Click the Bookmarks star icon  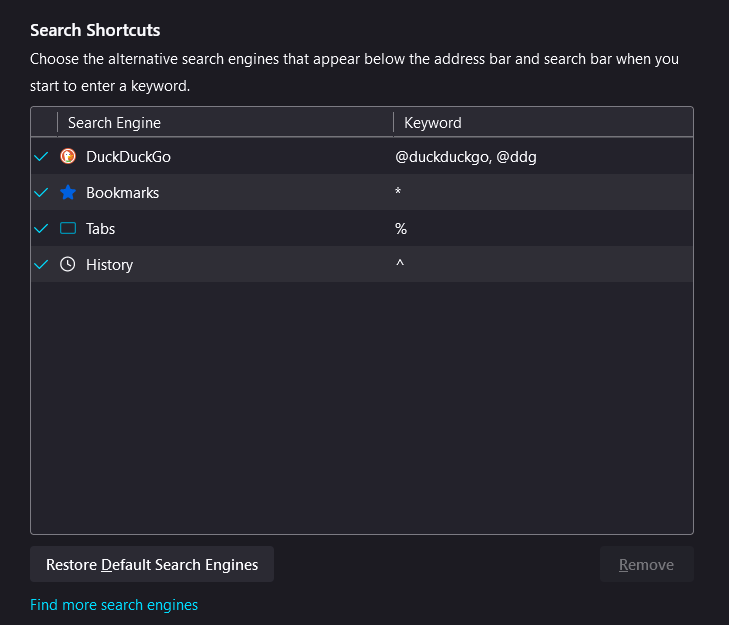tap(68, 192)
